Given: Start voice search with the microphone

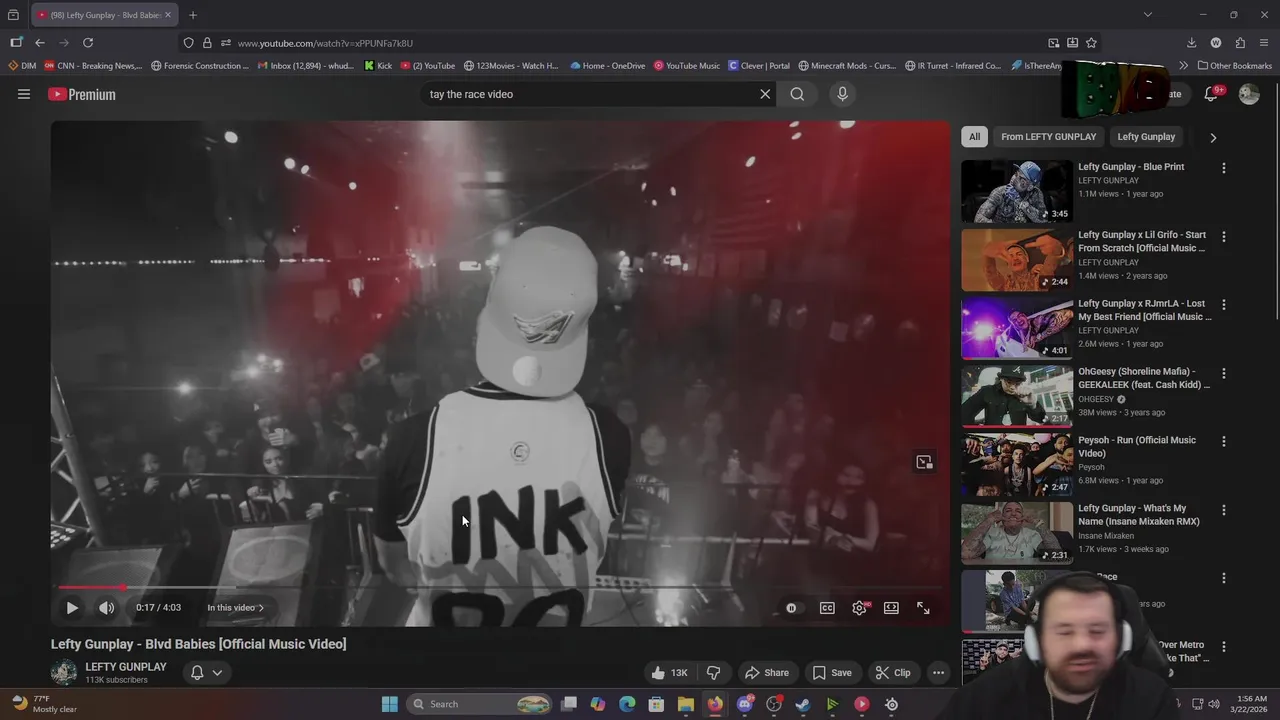Looking at the screenshot, I should 842,94.
